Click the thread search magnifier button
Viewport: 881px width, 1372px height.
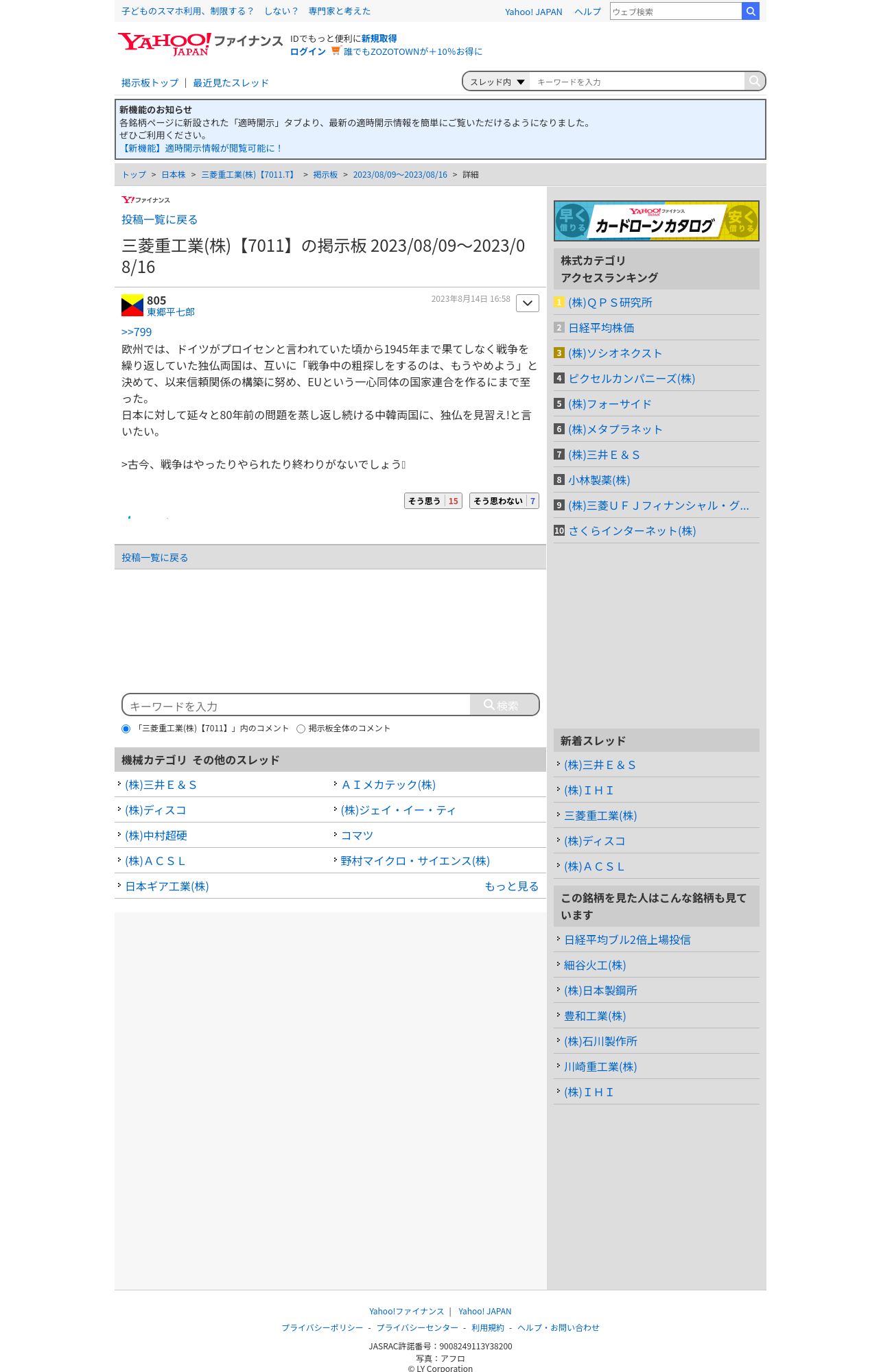click(x=754, y=81)
